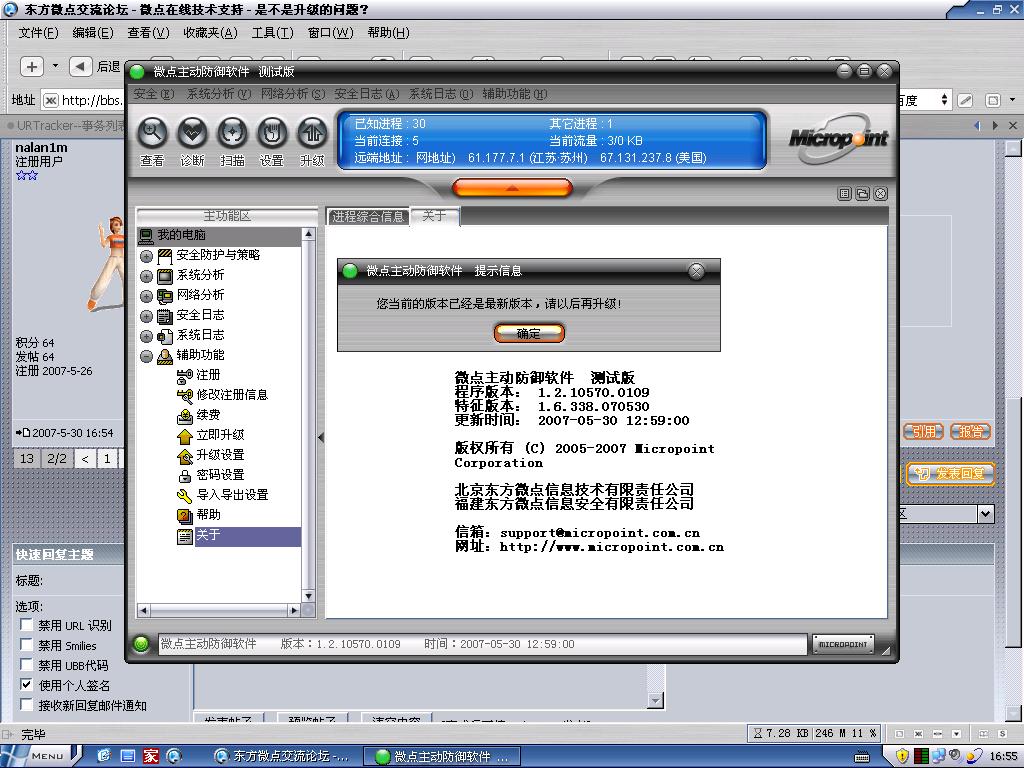Click the browser address field
1024x768 pixels.
click(x=84, y=101)
